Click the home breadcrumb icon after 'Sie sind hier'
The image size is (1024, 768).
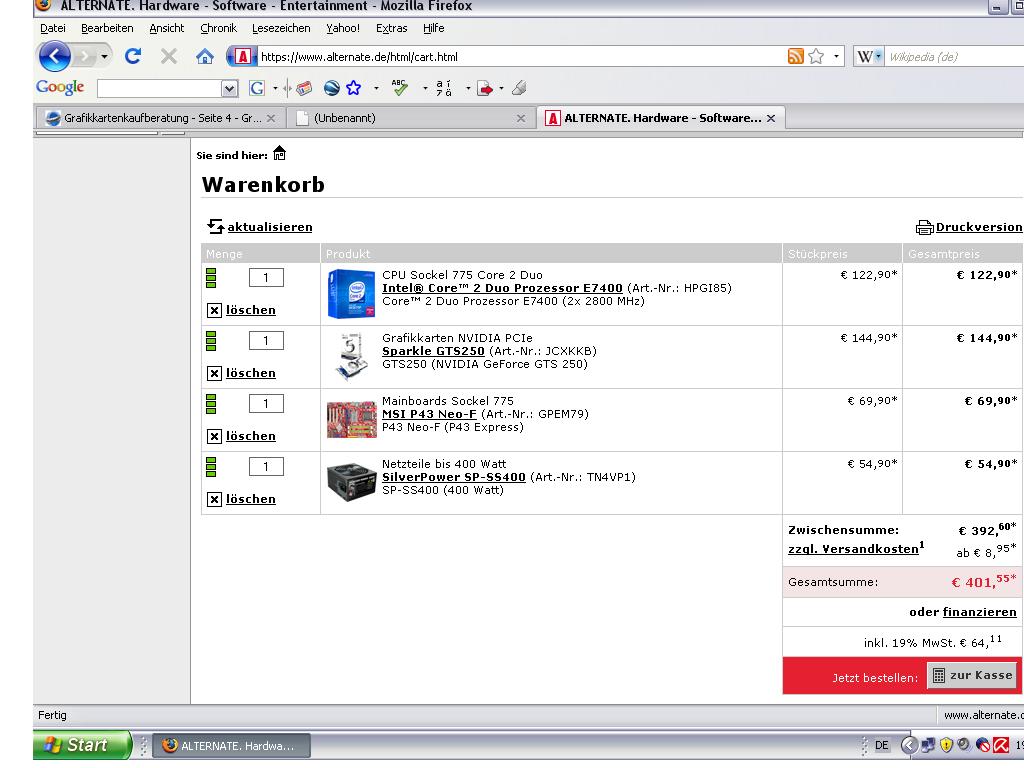pos(280,153)
